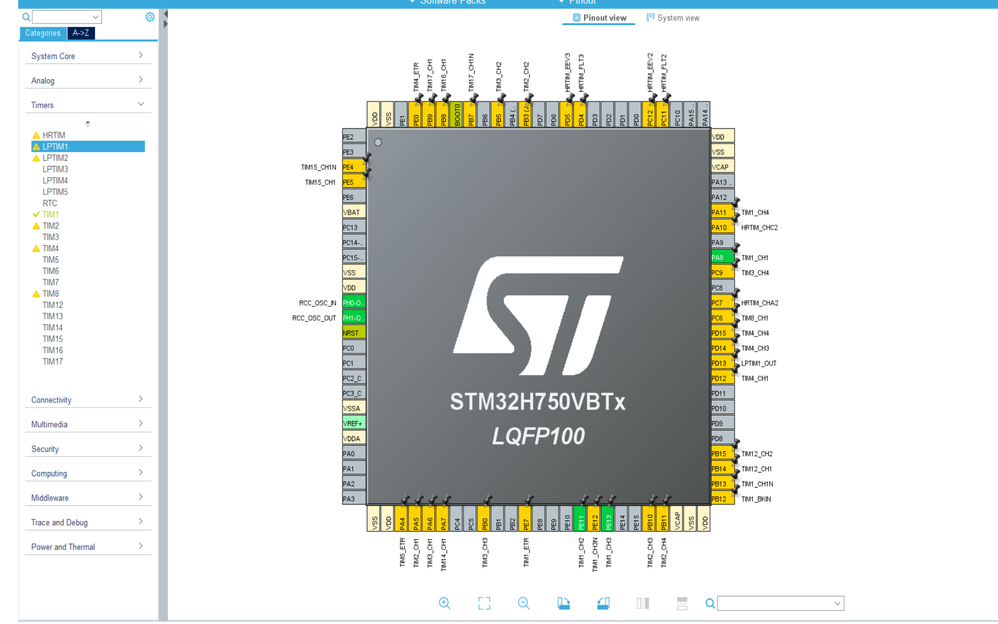Select the A->Z tab
This screenshot has width=998, height=624.
tap(81, 33)
